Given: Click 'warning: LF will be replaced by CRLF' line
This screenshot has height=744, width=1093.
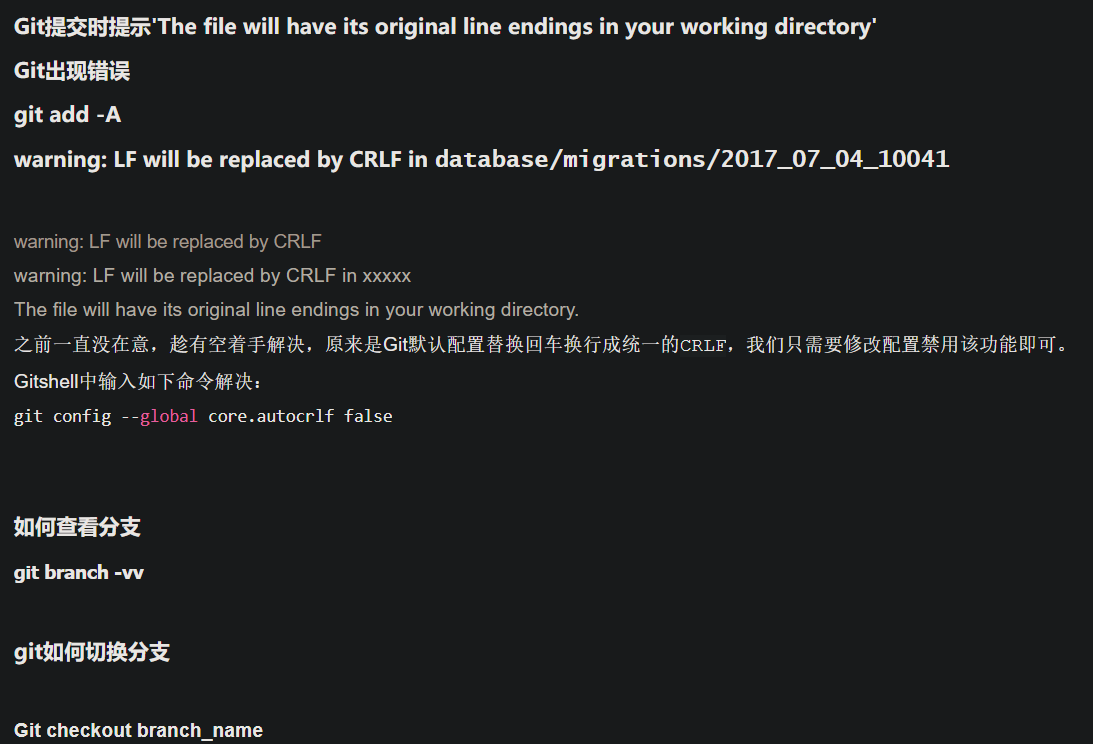Looking at the screenshot, I should [167, 242].
